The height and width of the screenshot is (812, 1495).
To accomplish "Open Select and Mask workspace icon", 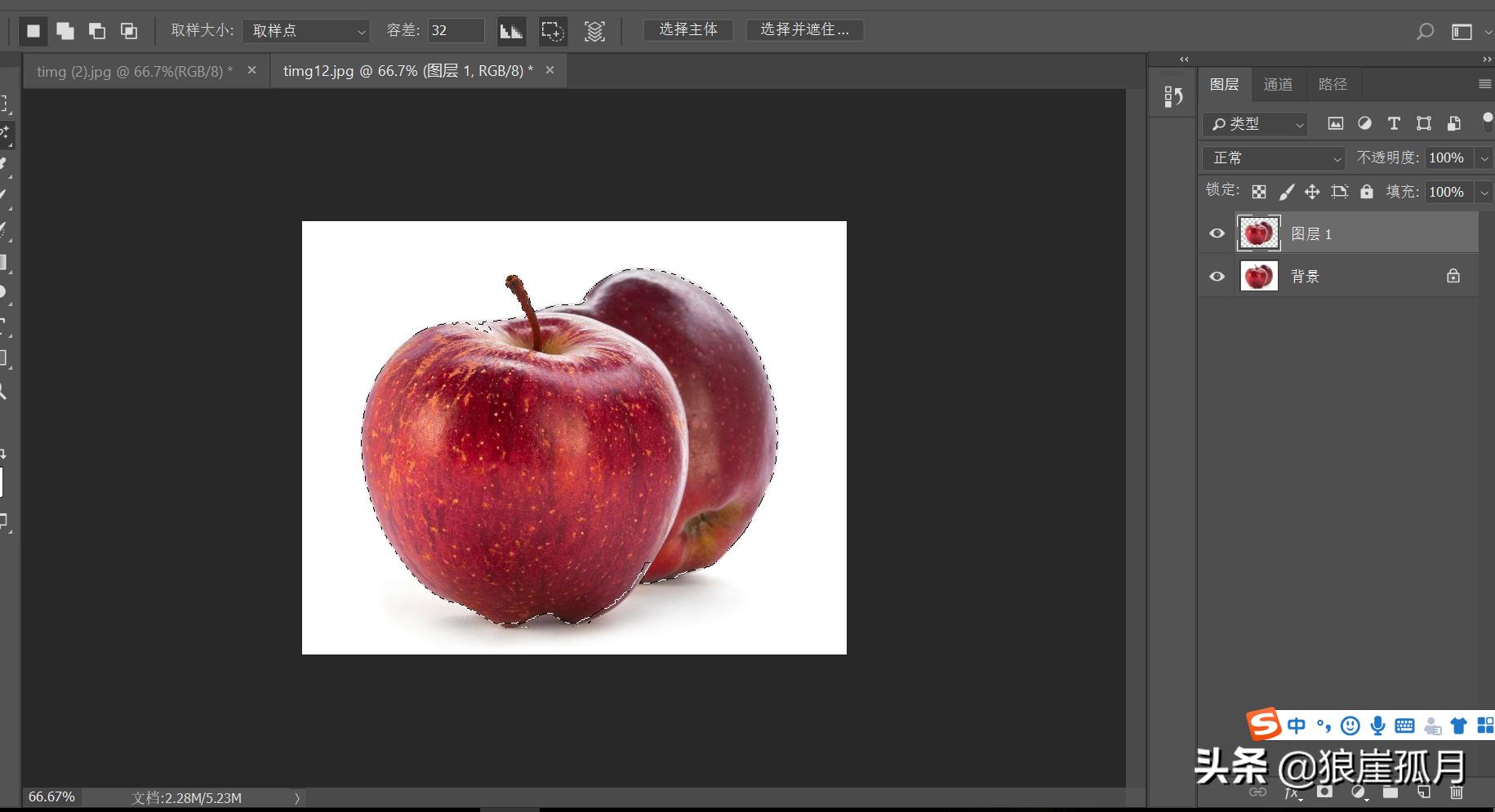I will pyautogui.click(x=804, y=29).
